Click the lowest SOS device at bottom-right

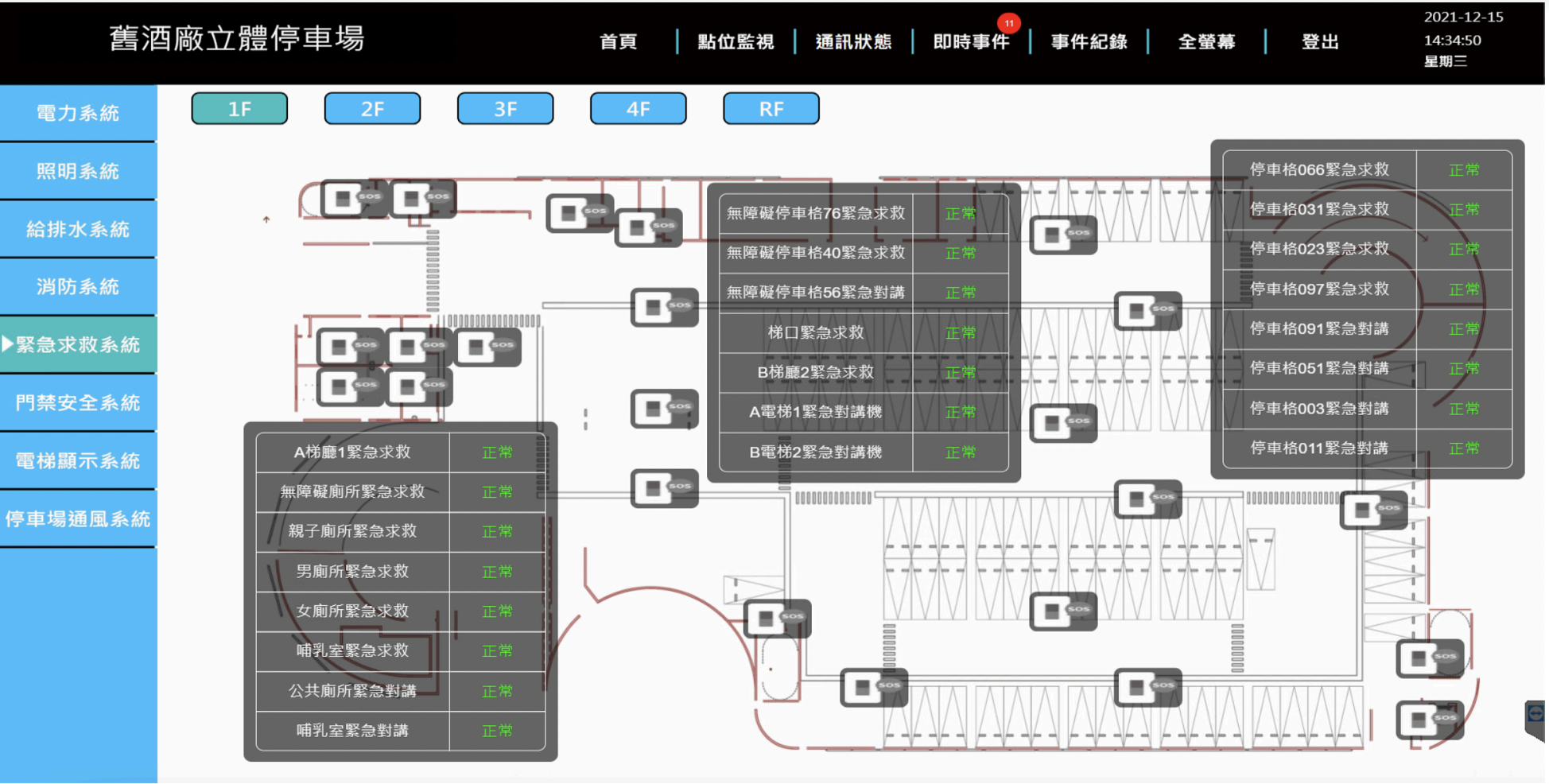click(x=1429, y=720)
